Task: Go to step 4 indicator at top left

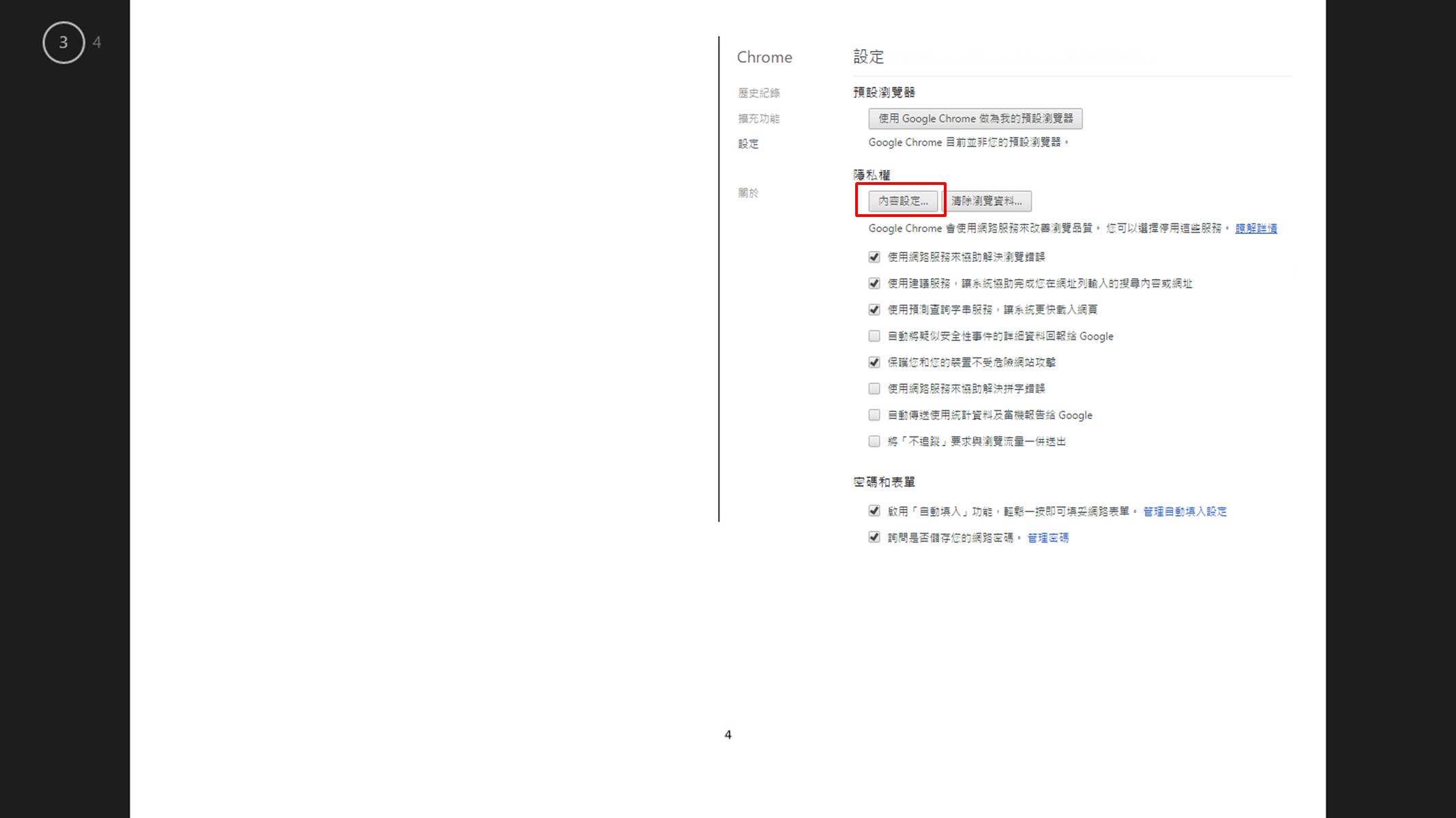Action: pos(97,42)
